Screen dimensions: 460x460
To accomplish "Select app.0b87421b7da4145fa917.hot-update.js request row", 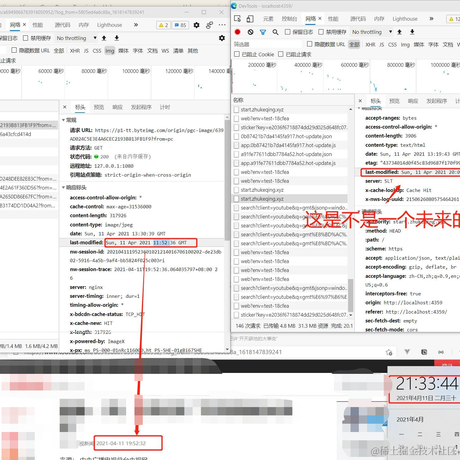I will [290, 145].
